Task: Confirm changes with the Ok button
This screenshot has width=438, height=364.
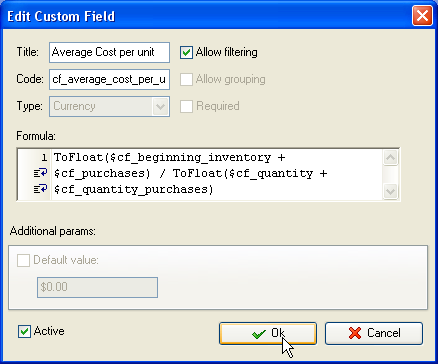Action: click(268, 333)
